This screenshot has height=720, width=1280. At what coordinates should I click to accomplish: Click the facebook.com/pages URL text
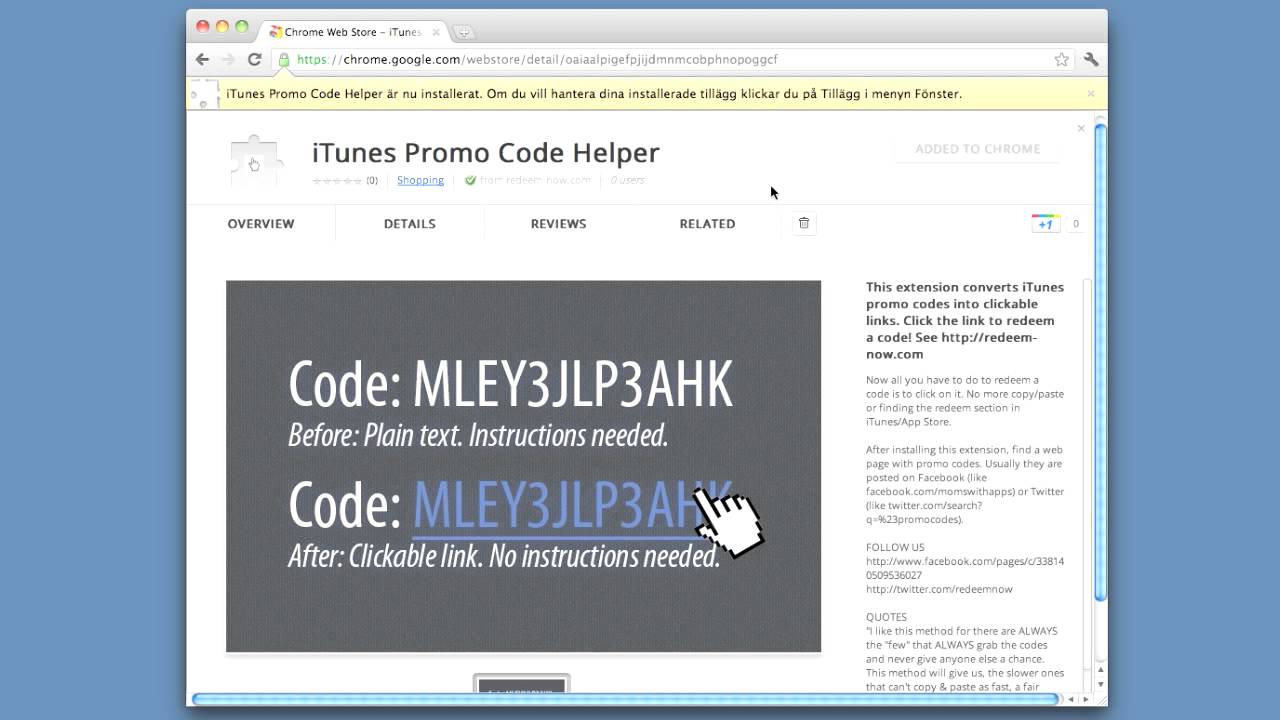coord(965,568)
